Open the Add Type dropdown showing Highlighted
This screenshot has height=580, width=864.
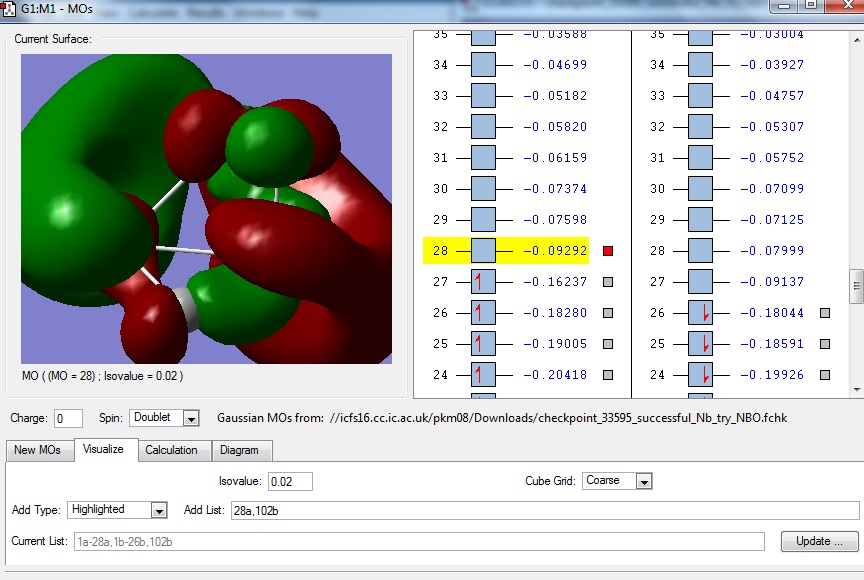[x=158, y=510]
